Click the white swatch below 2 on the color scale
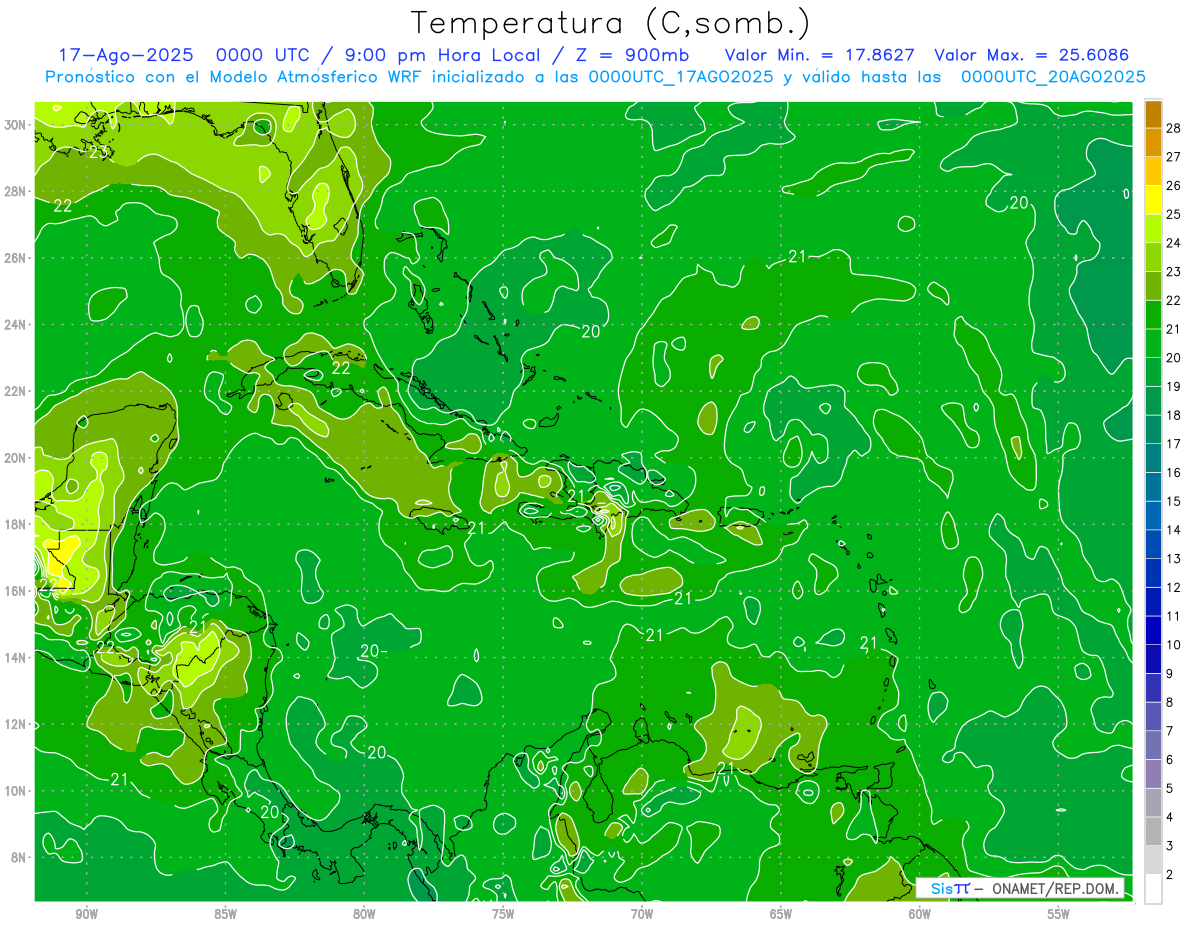 (x=1153, y=888)
